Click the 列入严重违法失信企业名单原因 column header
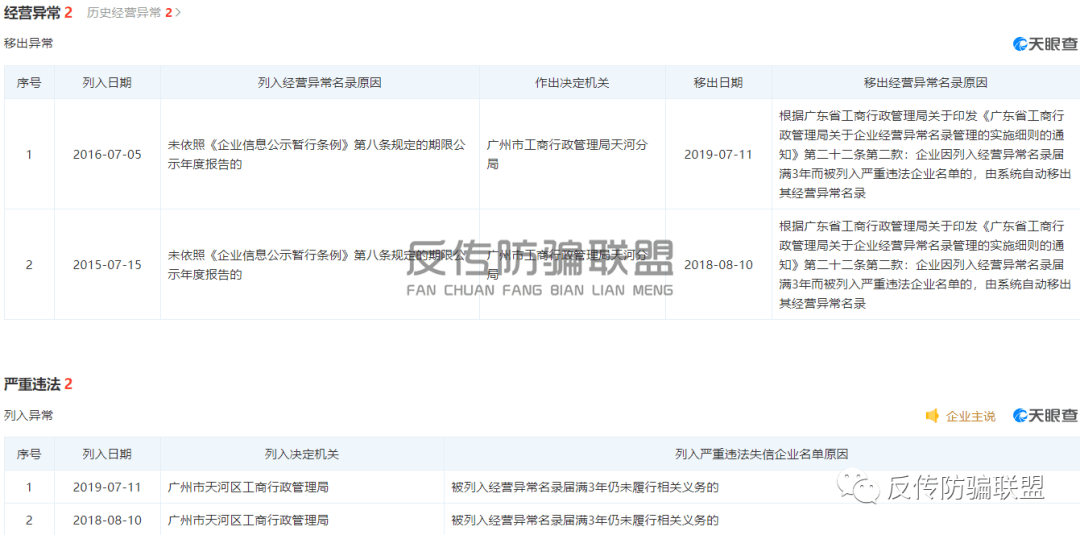Viewport: 1080px width, 535px height. [x=761, y=454]
